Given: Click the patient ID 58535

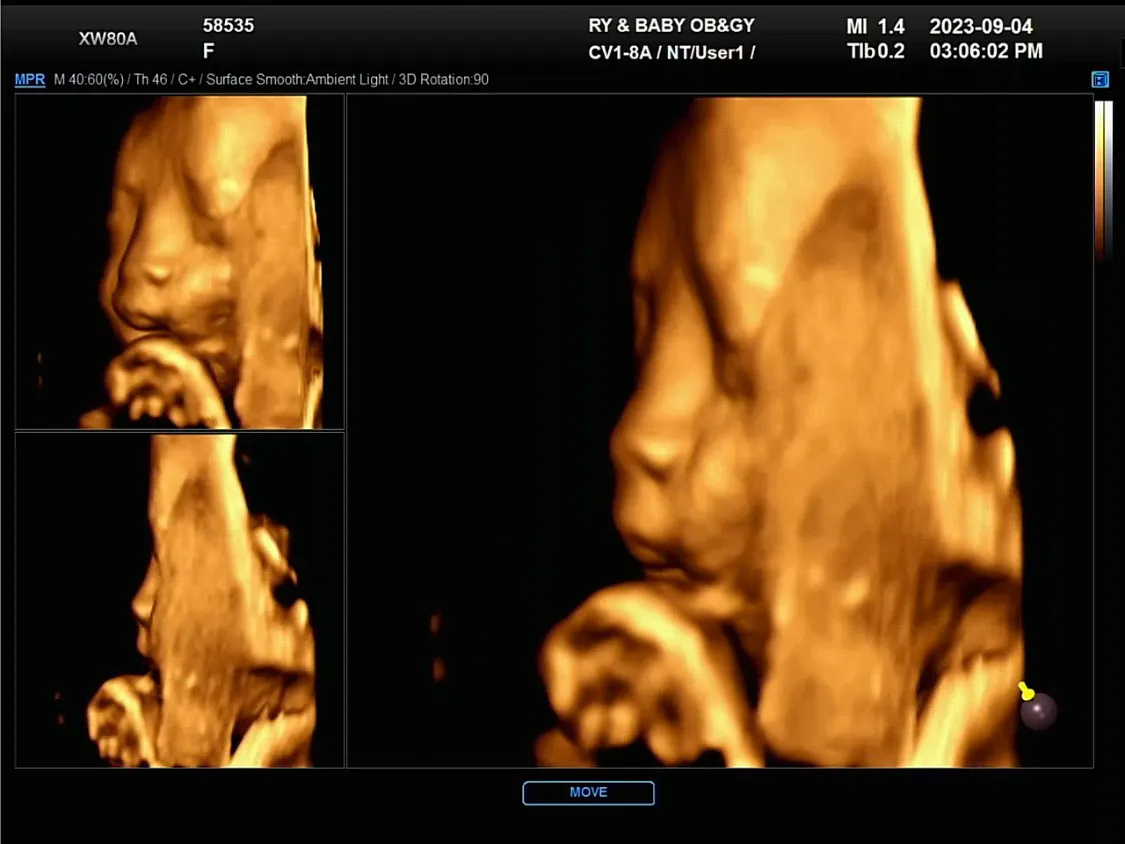Looking at the screenshot, I should pos(228,26).
